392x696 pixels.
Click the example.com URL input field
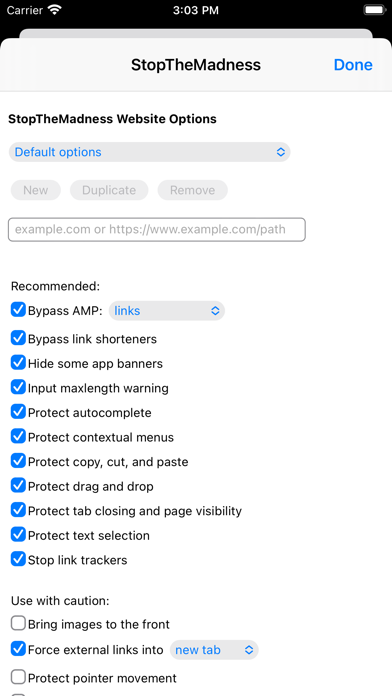tap(157, 229)
